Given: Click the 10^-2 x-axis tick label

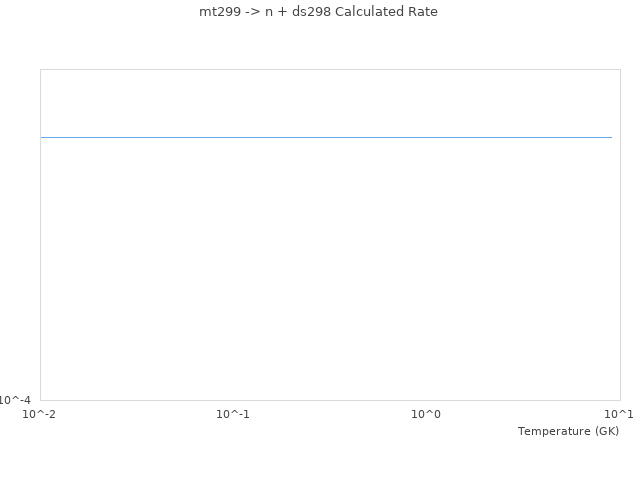Looking at the screenshot, I should (40, 414).
